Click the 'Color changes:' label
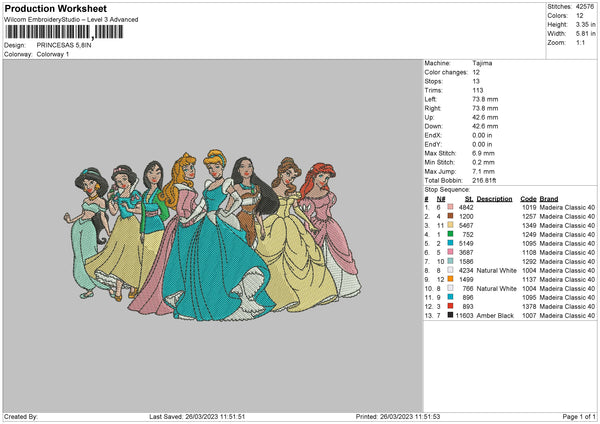Viewport: 600px width, 424px height. click(446, 72)
